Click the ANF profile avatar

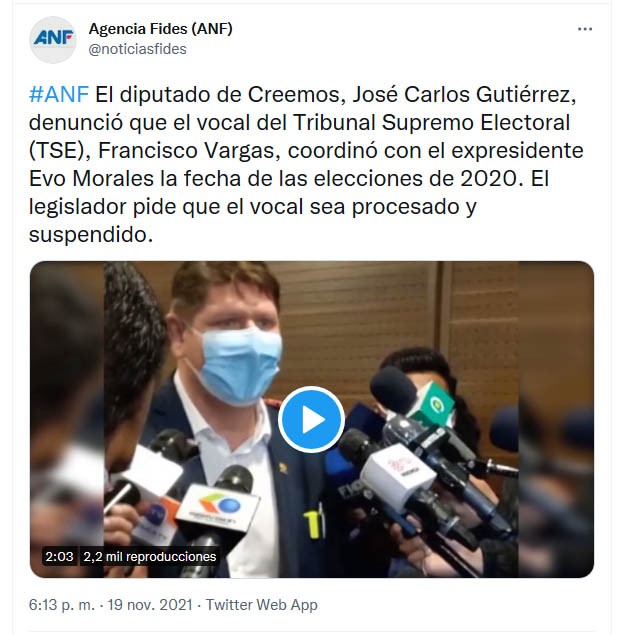tap(53, 40)
